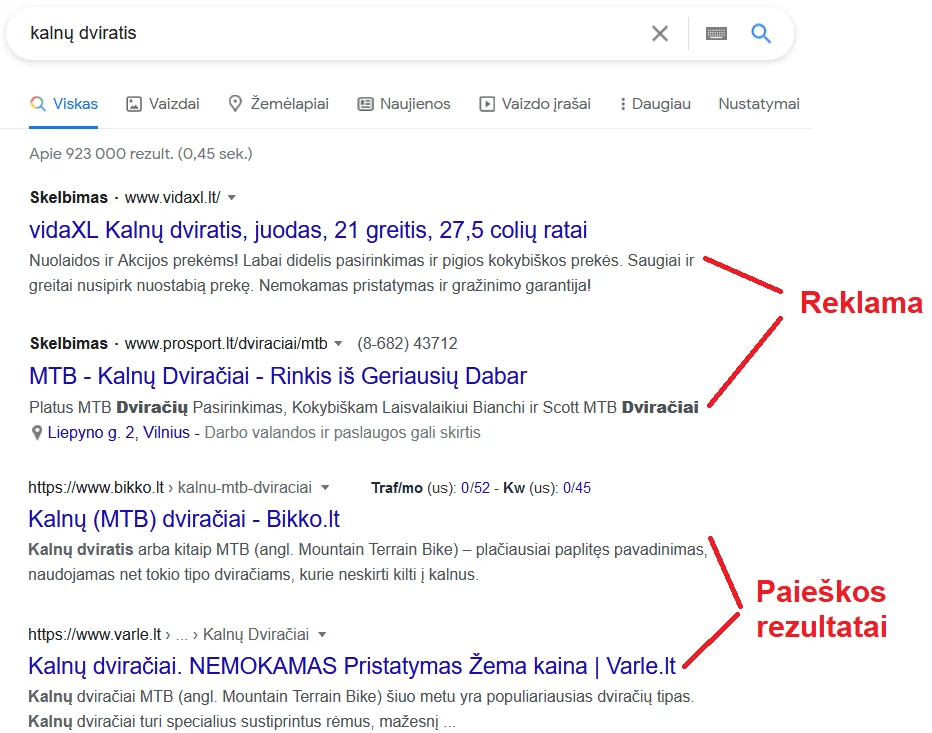
Task: Switch to the Vaizdai tab
Action: point(163,104)
